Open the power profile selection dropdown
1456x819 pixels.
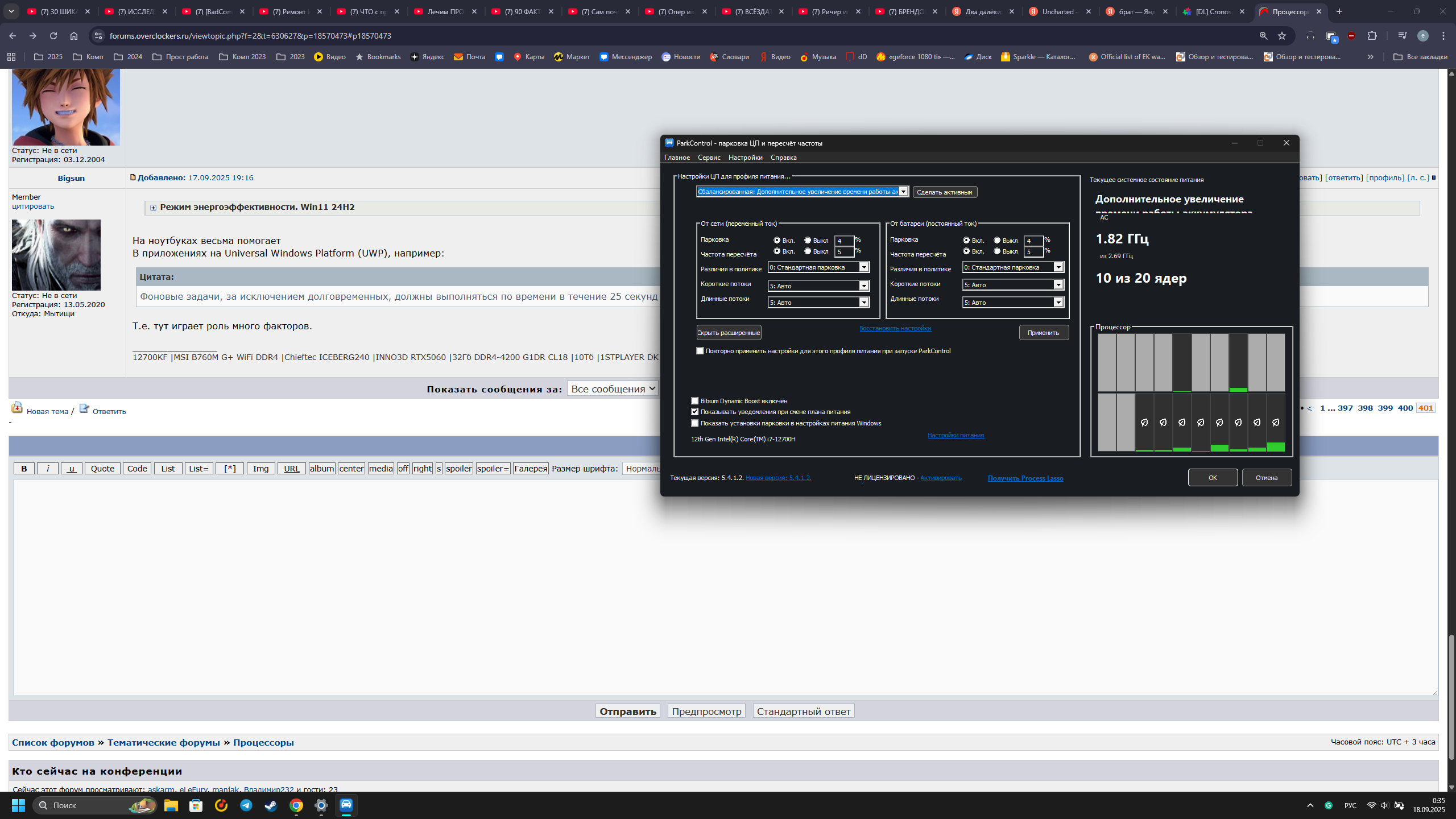click(x=903, y=192)
